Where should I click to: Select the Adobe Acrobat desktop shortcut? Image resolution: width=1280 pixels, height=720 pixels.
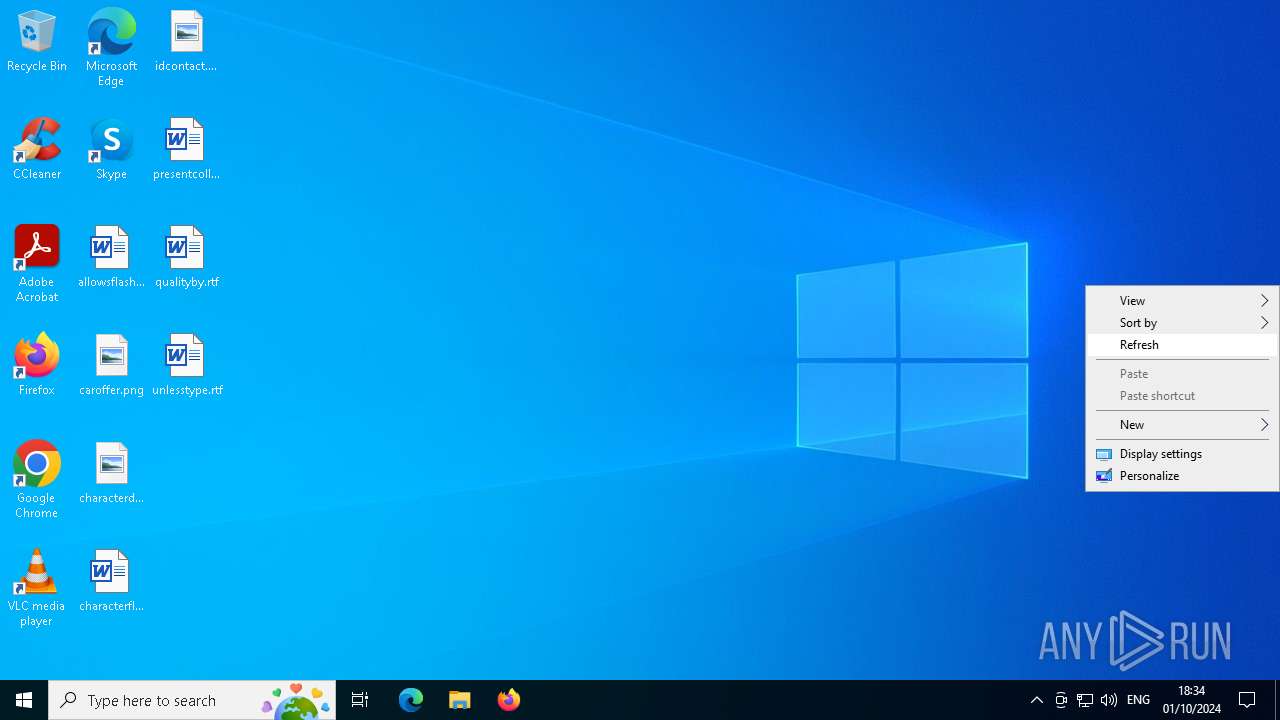pos(37,264)
